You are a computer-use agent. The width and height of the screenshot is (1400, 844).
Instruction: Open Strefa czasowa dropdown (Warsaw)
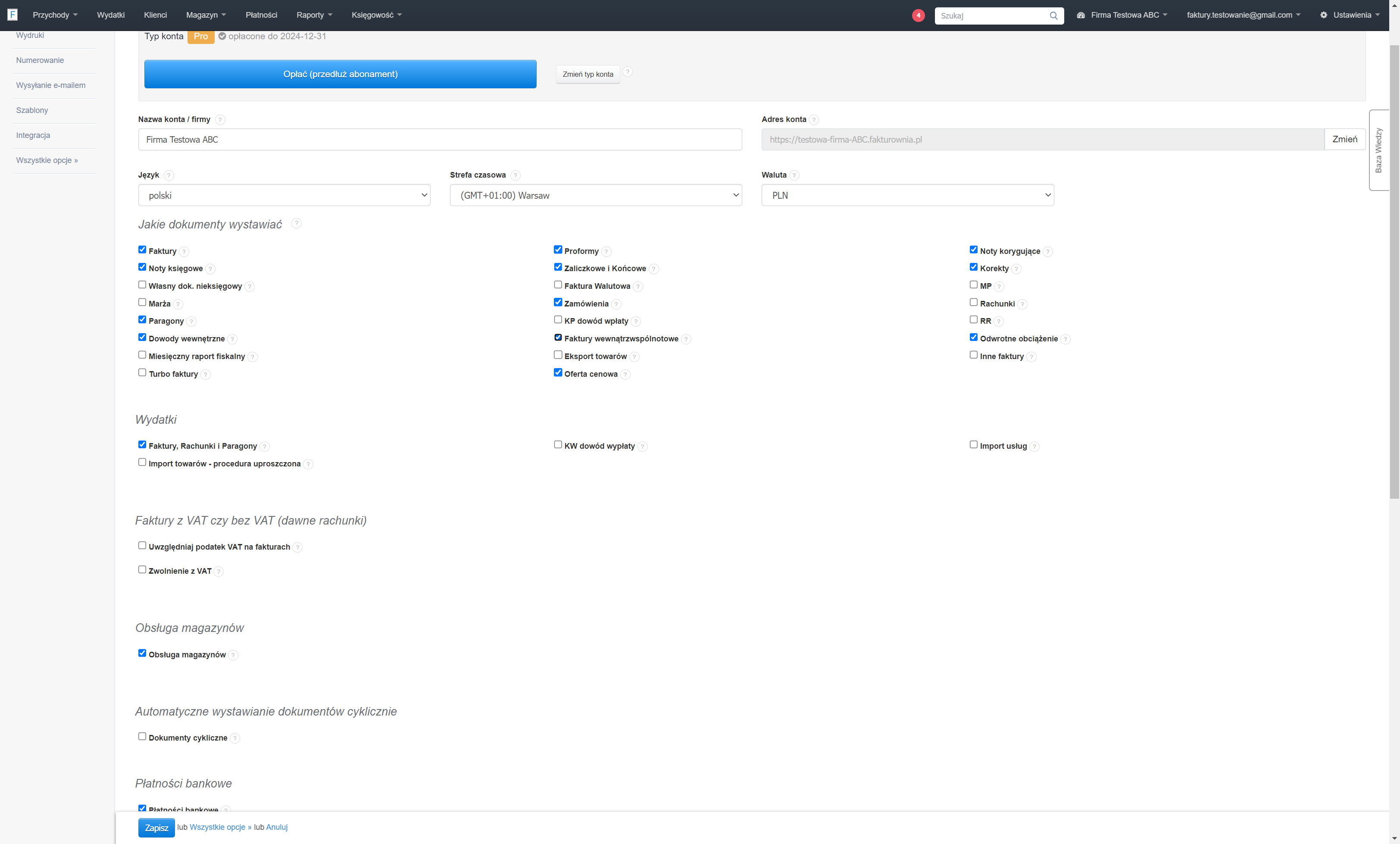click(x=596, y=195)
